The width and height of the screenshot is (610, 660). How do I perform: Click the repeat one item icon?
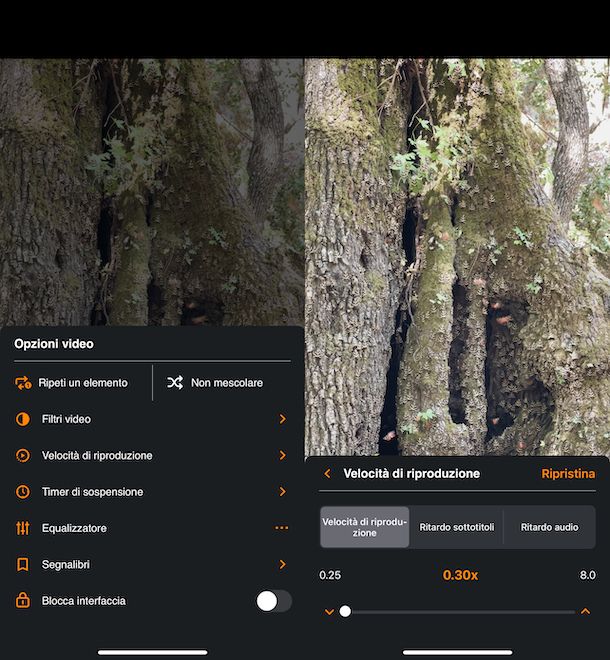point(23,383)
